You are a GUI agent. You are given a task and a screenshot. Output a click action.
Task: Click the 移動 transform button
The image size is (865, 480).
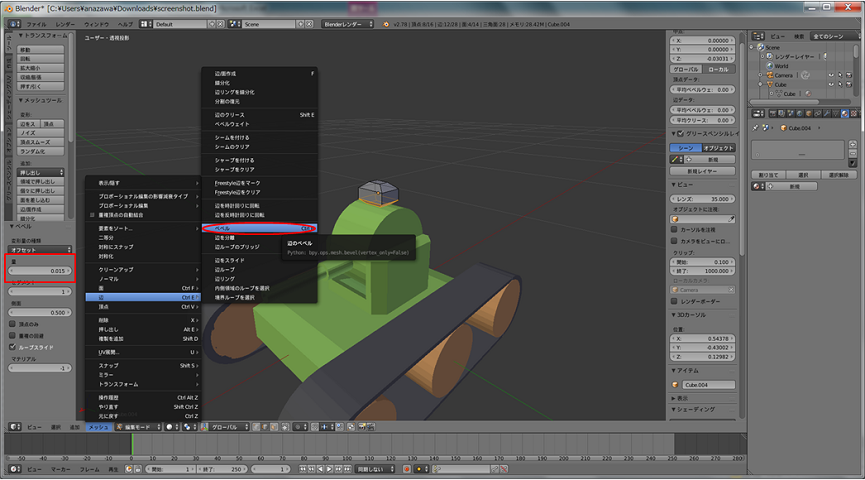pyautogui.click(x=25, y=49)
